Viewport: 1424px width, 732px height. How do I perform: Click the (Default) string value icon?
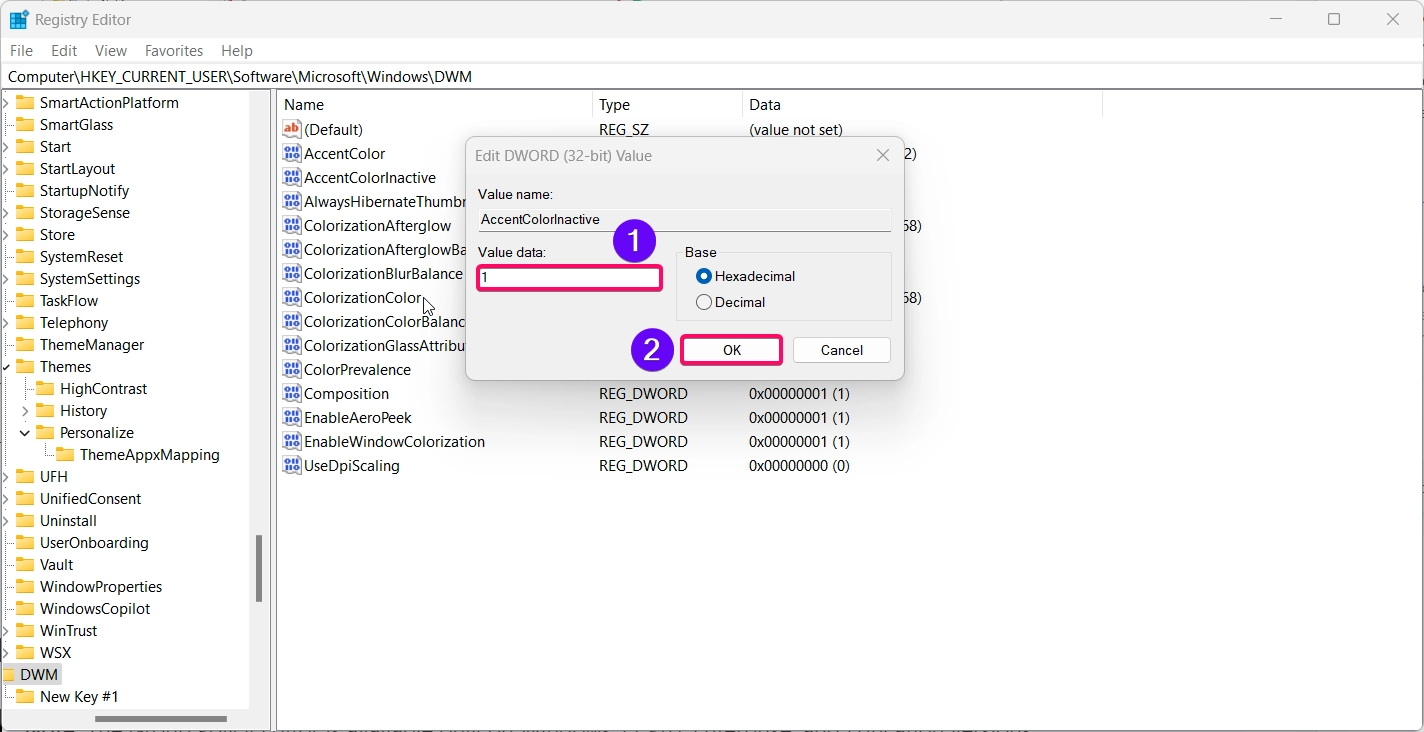click(x=292, y=129)
